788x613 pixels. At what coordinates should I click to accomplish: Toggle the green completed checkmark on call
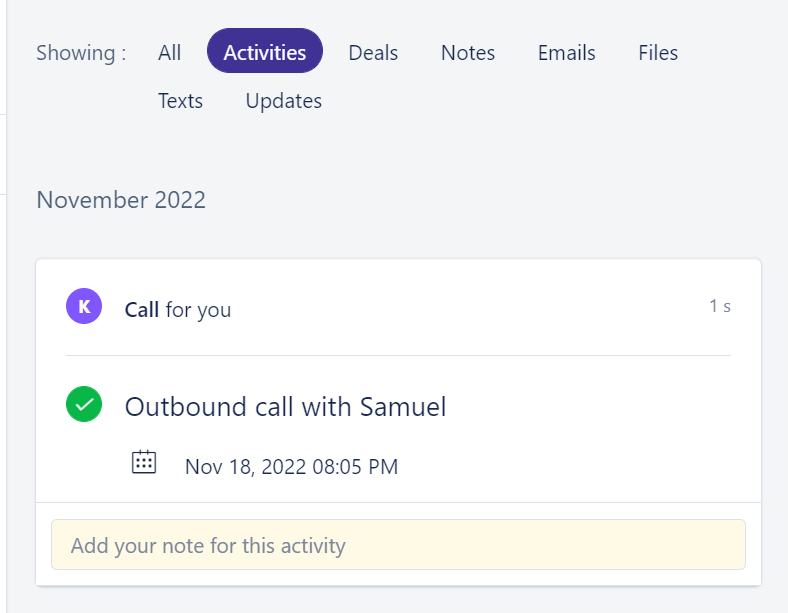point(84,404)
